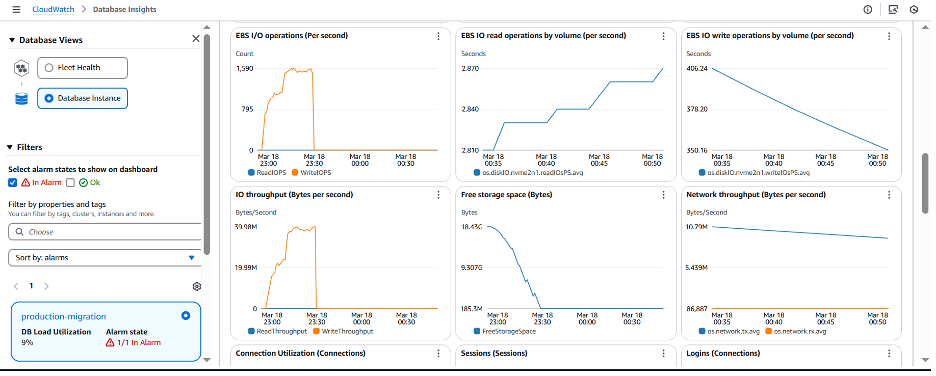Open options for the Free storage space widget
The height and width of the screenshot is (376, 936).
(663, 195)
